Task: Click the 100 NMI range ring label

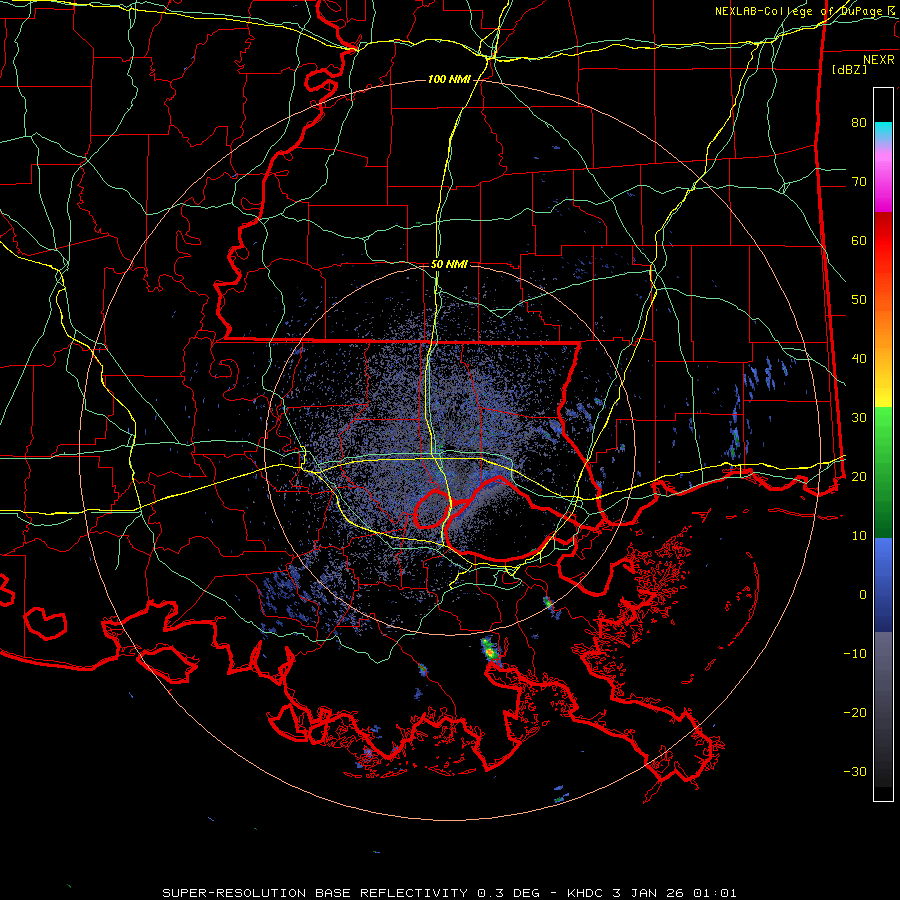Action: click(449, 79)
